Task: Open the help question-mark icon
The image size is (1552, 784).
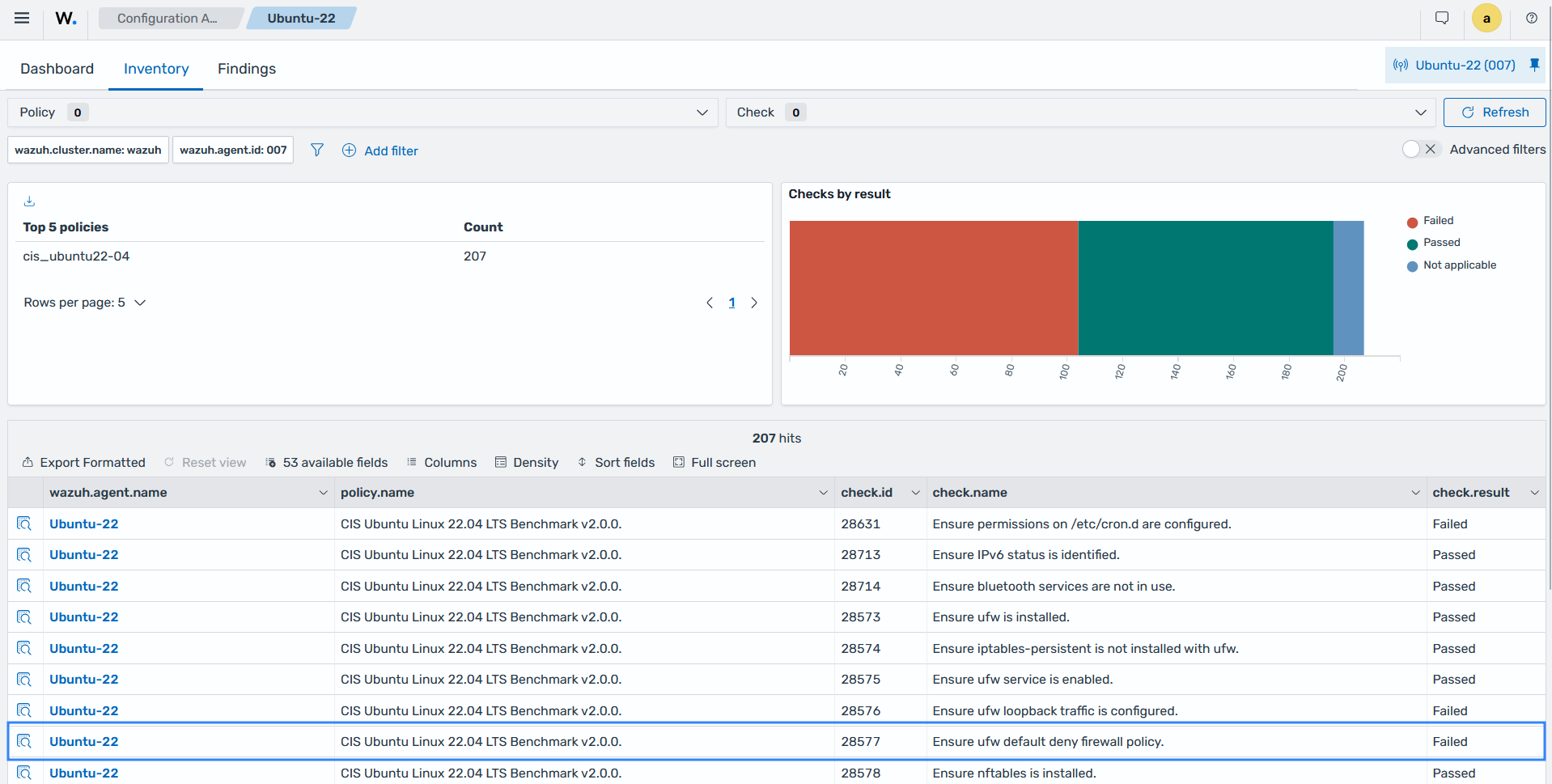Action: tap(1532, 18)
